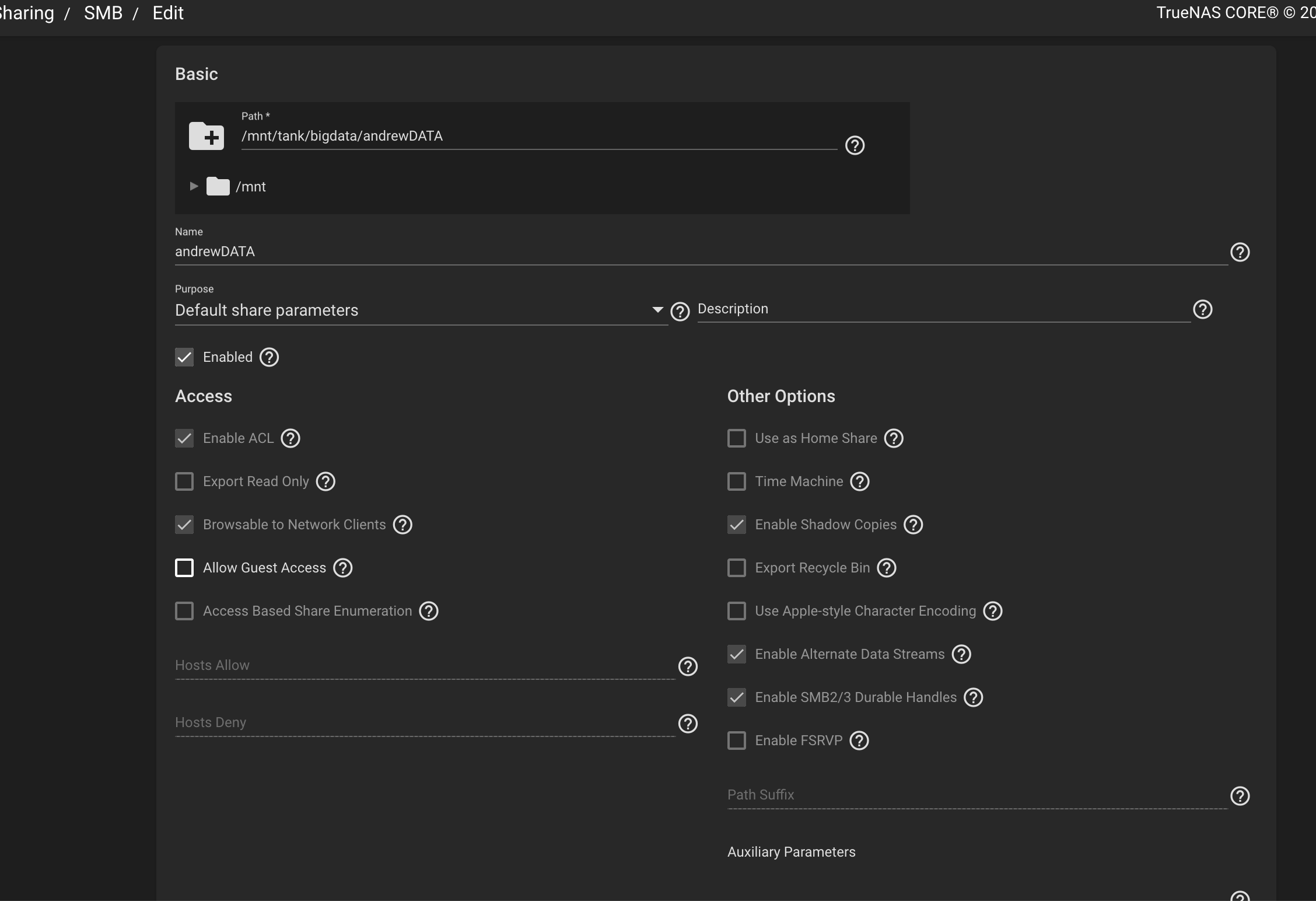The height and width of the screenshot is (901, 1316).
Task: Click the folder-plus icon beside Path
Action: [x=206, y=136]
